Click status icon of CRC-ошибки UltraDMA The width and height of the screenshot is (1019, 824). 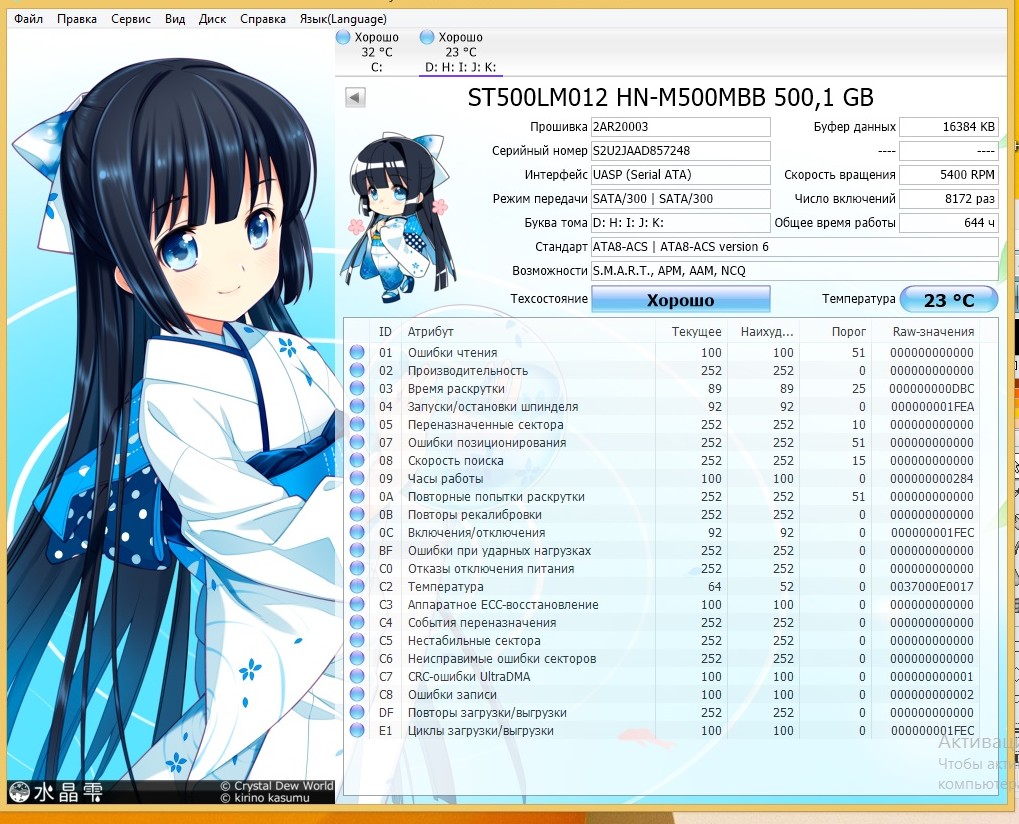[x=357, y=676]
